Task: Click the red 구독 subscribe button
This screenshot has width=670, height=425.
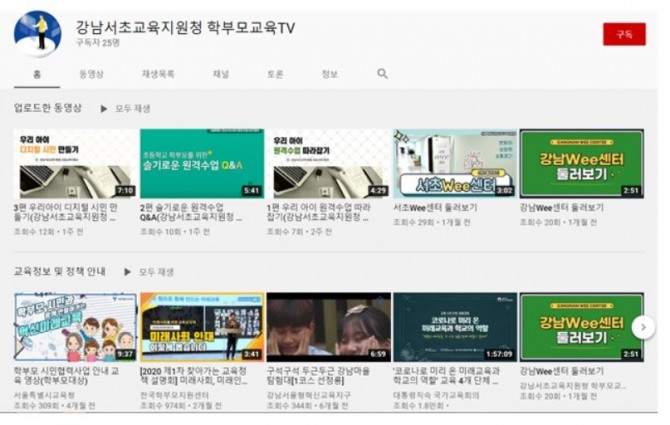Action: pyautogui.click(x=624, y=34)
